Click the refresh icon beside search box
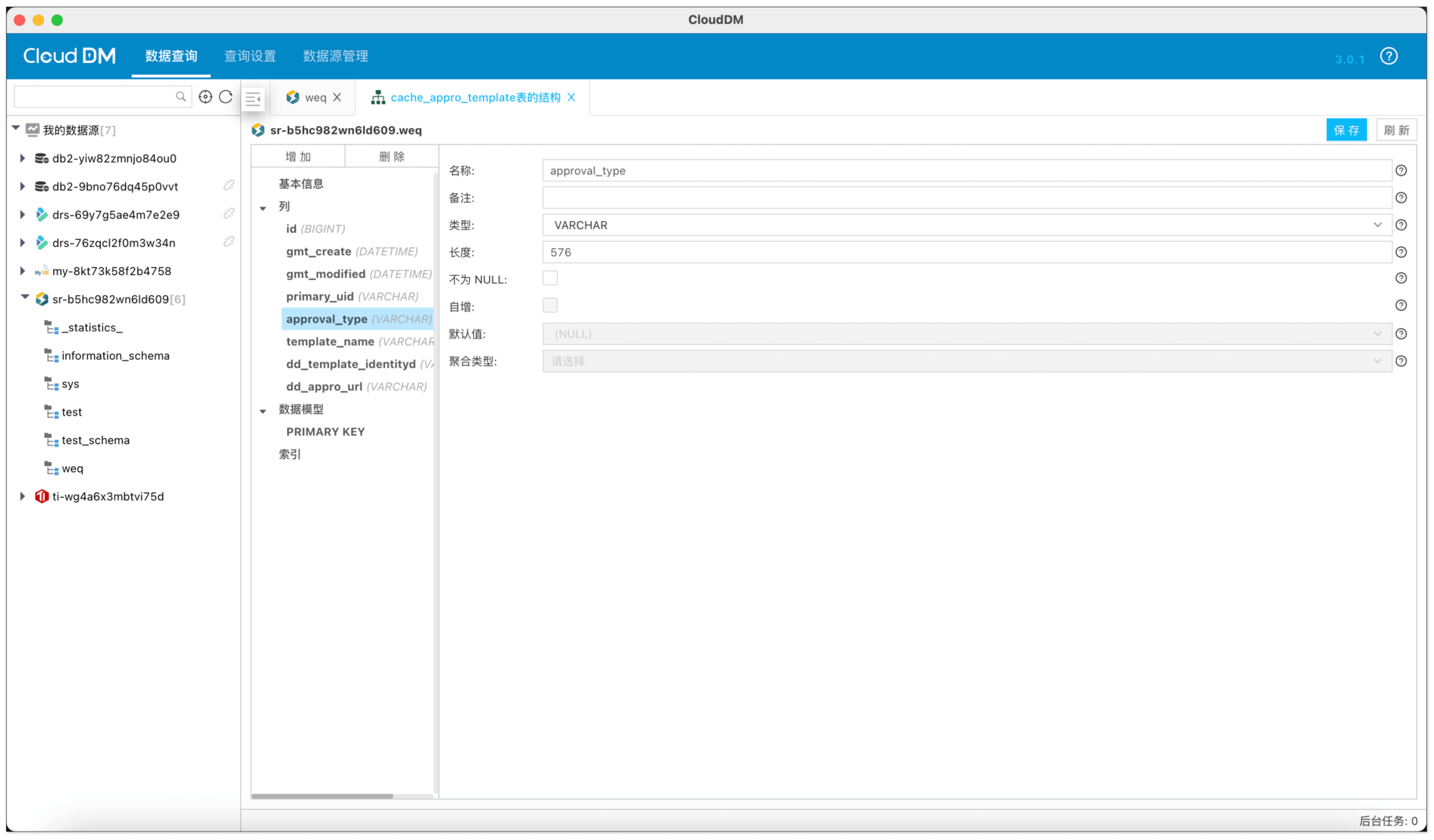Screen dimensions: 1434x840 coord(225,97)
